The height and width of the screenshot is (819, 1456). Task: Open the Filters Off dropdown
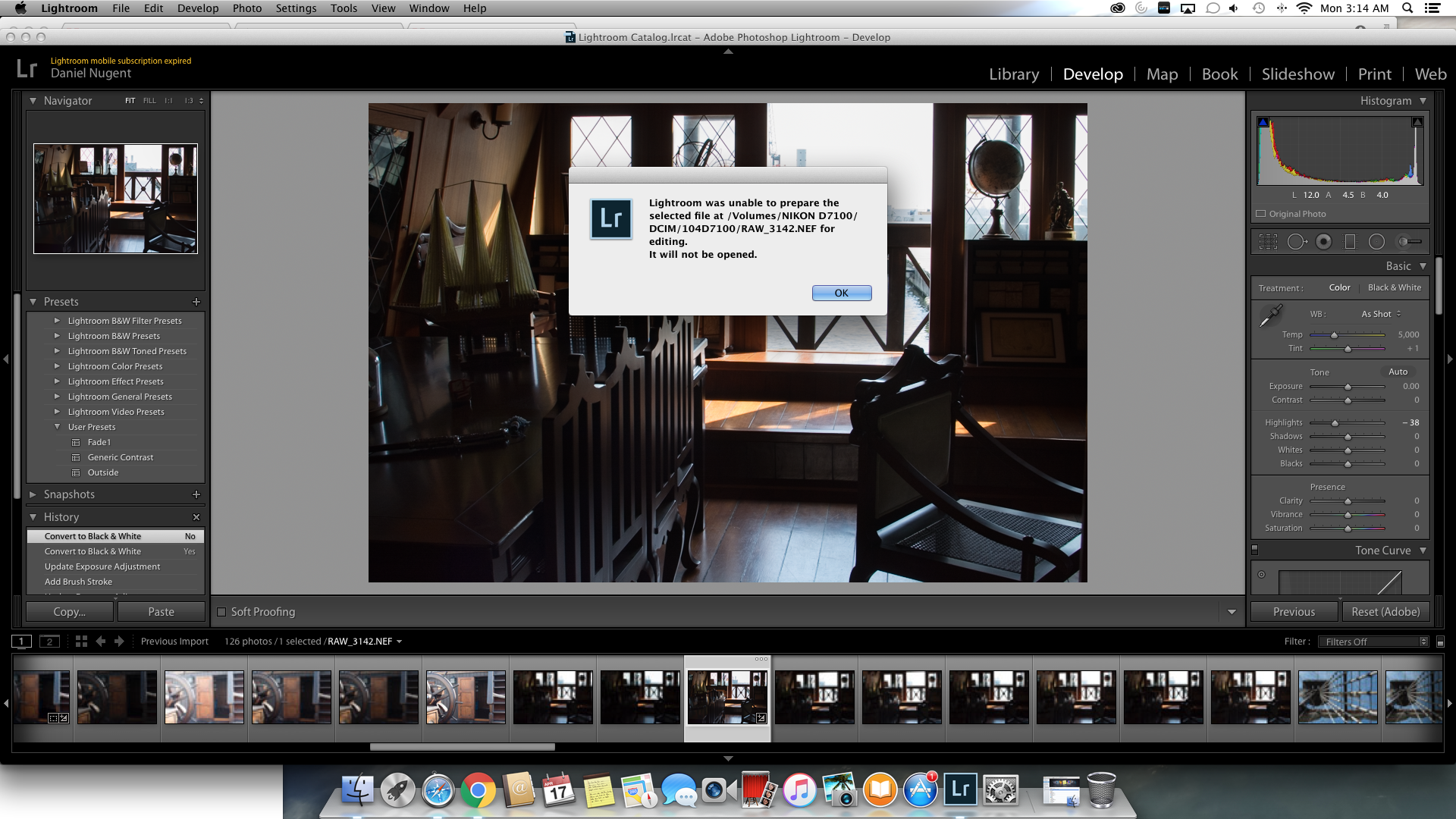[1373, 642]
